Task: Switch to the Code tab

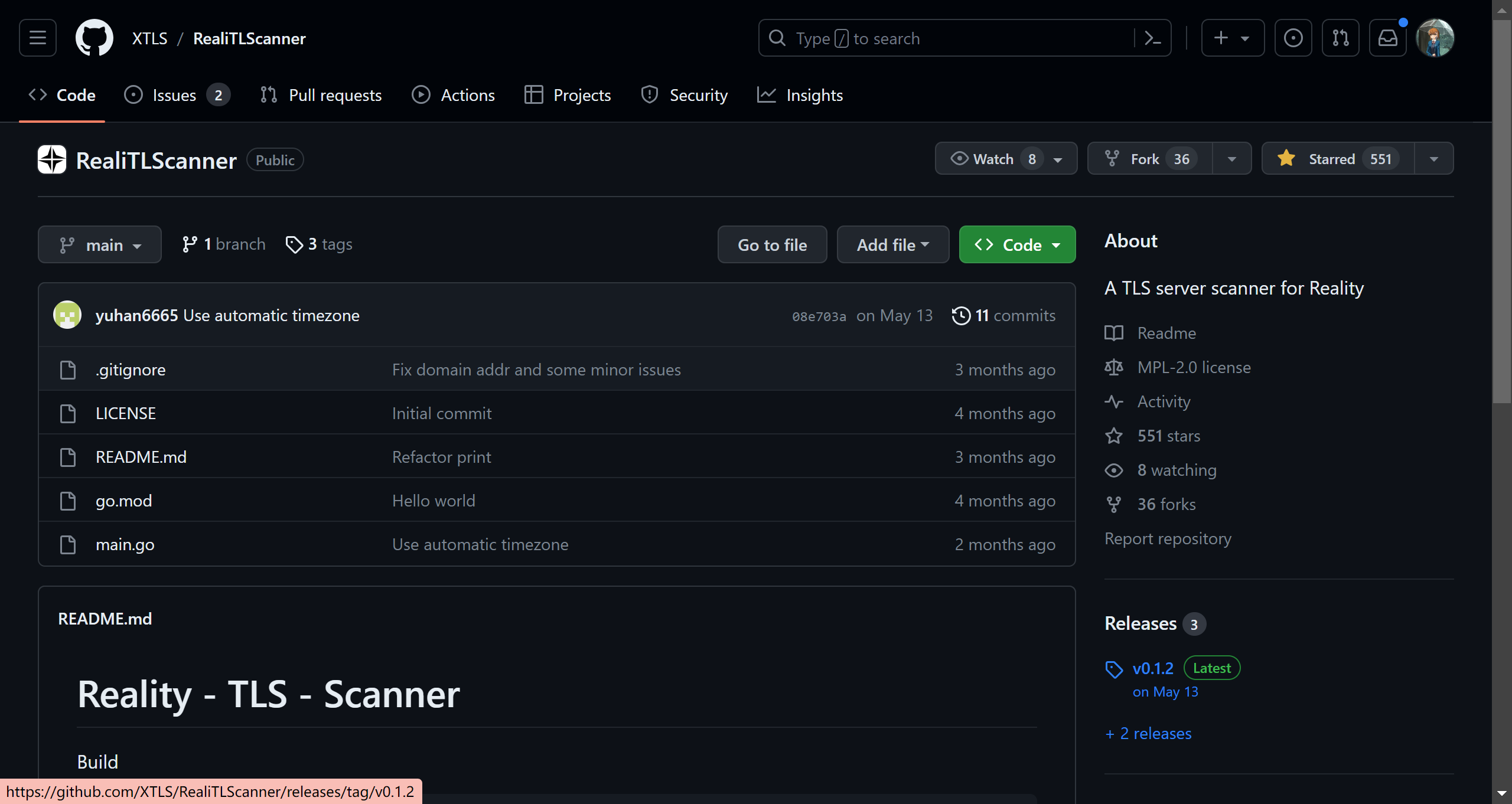Action: pos(62,95)
